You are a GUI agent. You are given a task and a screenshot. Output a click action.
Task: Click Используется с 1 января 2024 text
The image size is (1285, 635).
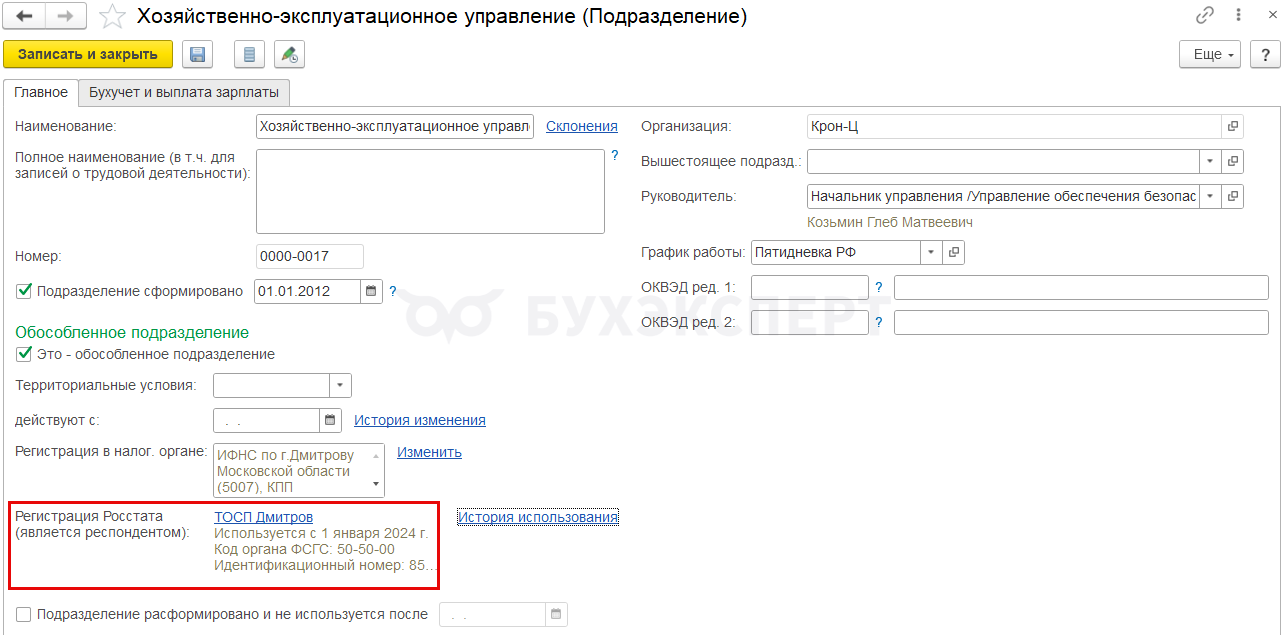[321, 533]
